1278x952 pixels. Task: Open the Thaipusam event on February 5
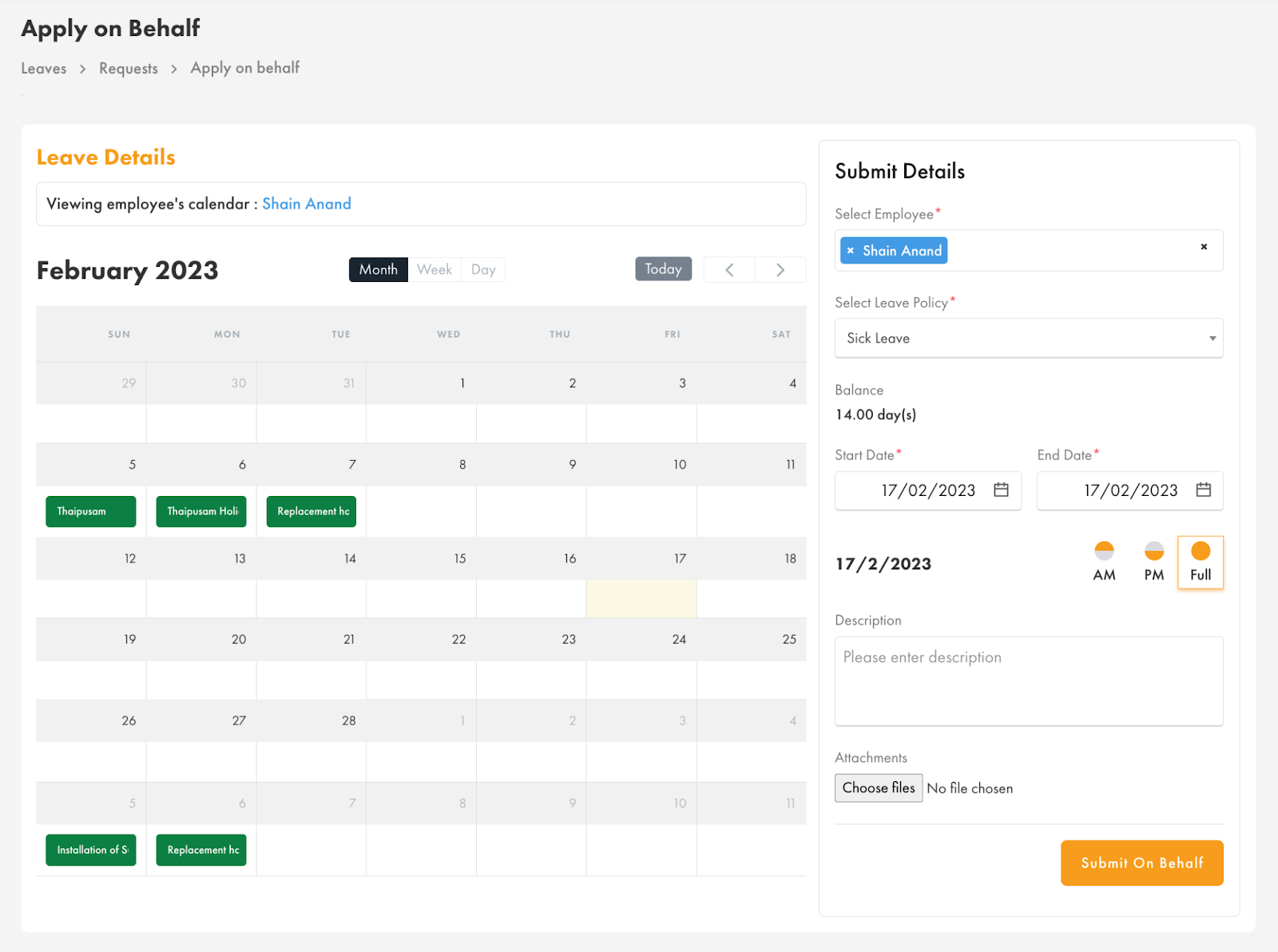pyautogui.click(x=90, y=511)
